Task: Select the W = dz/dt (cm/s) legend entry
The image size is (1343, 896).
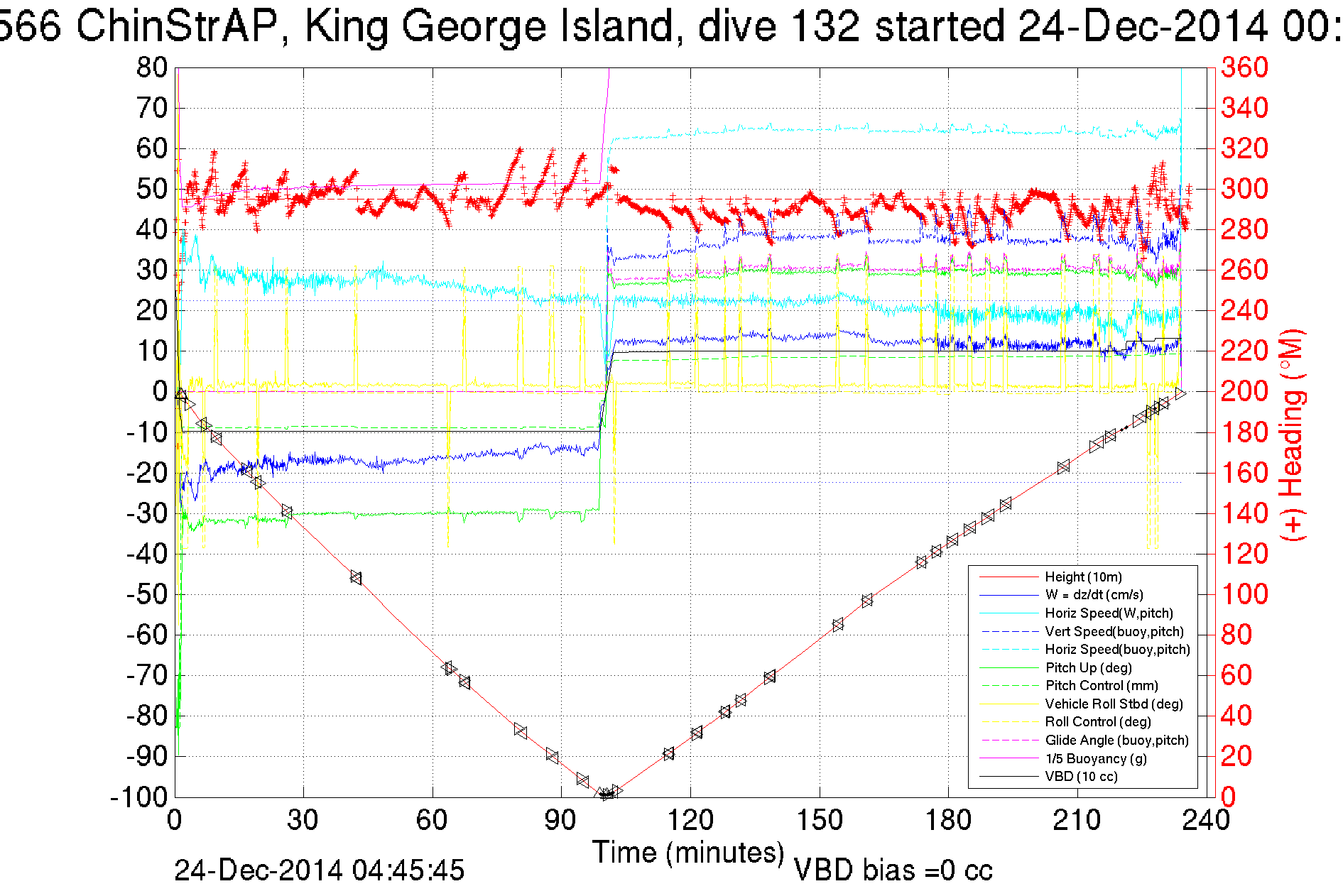Action: coord(1094,595)
